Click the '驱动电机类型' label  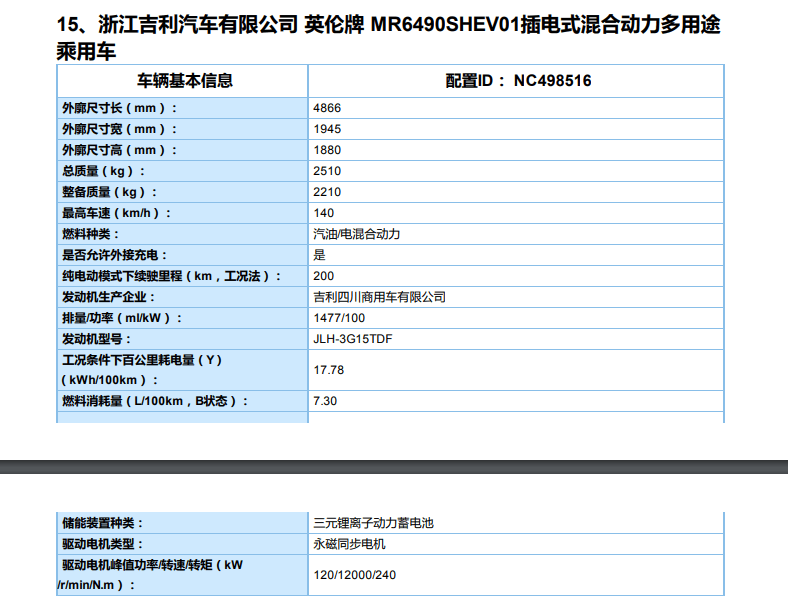click(102, 545)
